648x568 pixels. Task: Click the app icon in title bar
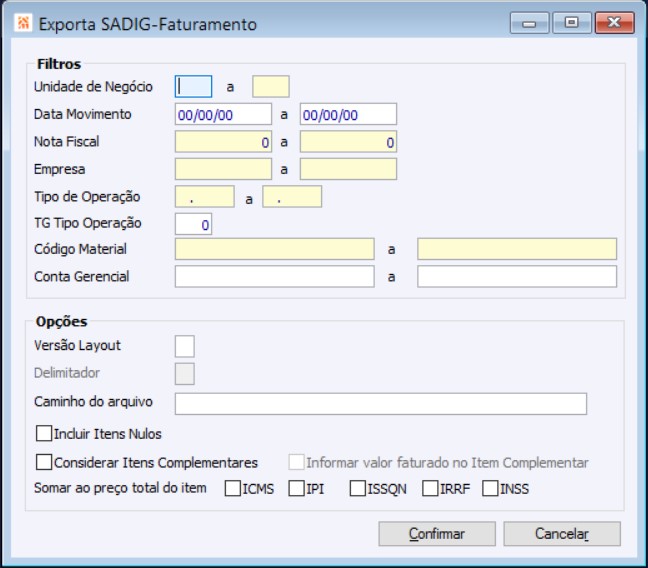point(23,23)
